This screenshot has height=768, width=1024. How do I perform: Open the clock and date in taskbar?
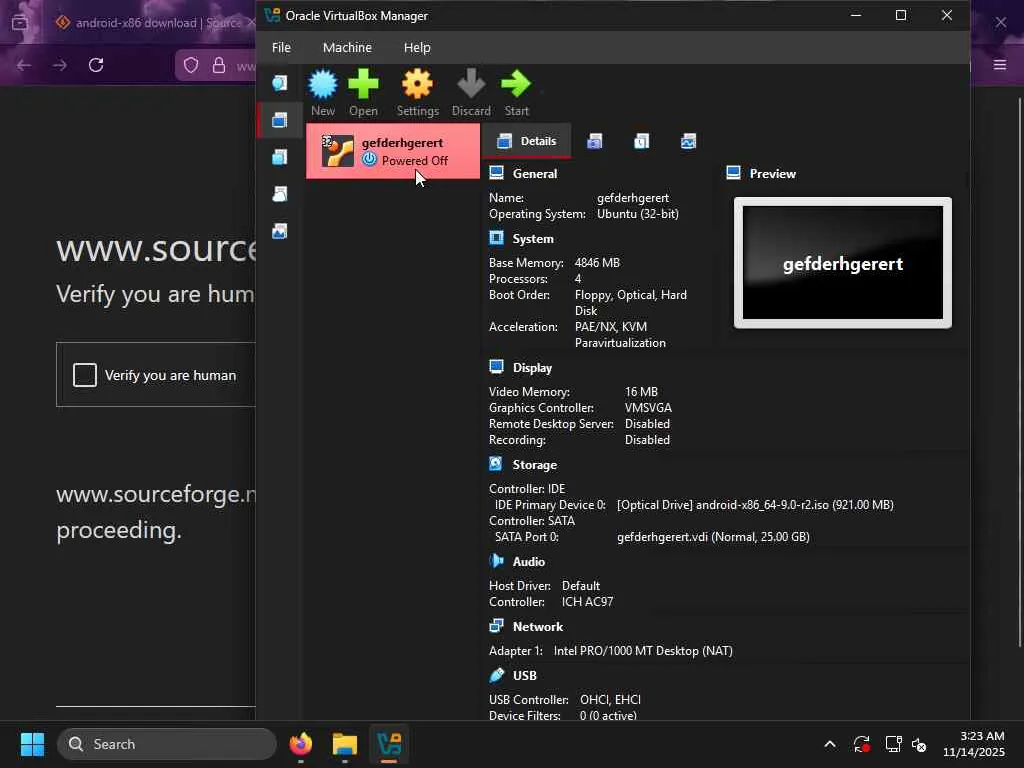pyautogui.click(x=973, y=744)
